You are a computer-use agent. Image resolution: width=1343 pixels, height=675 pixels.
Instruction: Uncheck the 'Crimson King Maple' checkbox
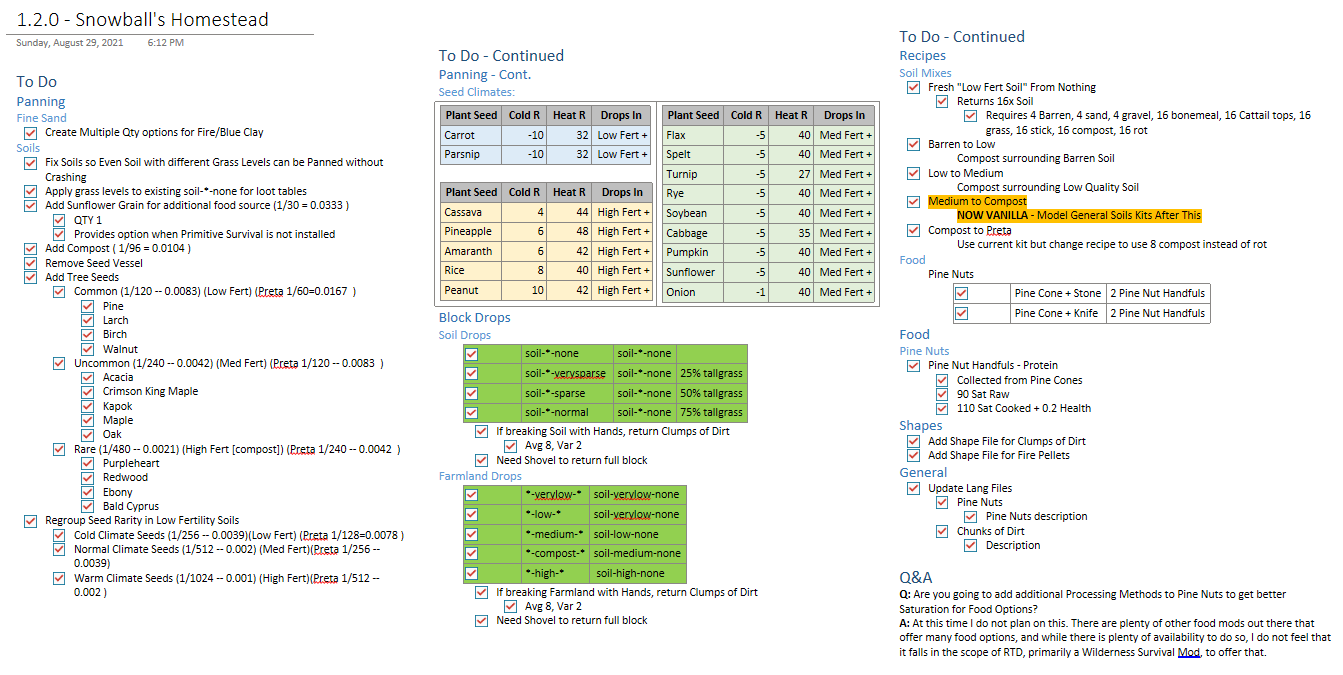tap(89, 392)
